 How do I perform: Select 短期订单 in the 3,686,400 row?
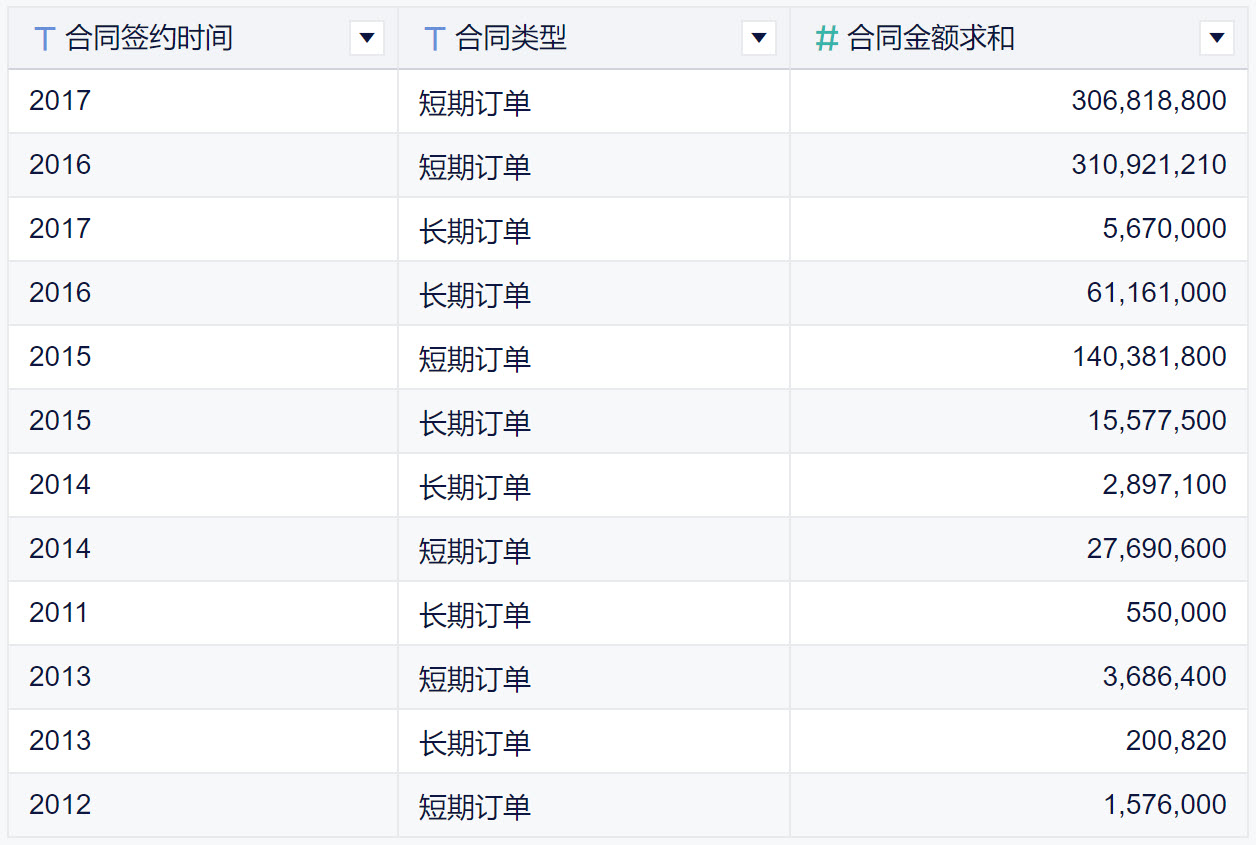point(475,679)
